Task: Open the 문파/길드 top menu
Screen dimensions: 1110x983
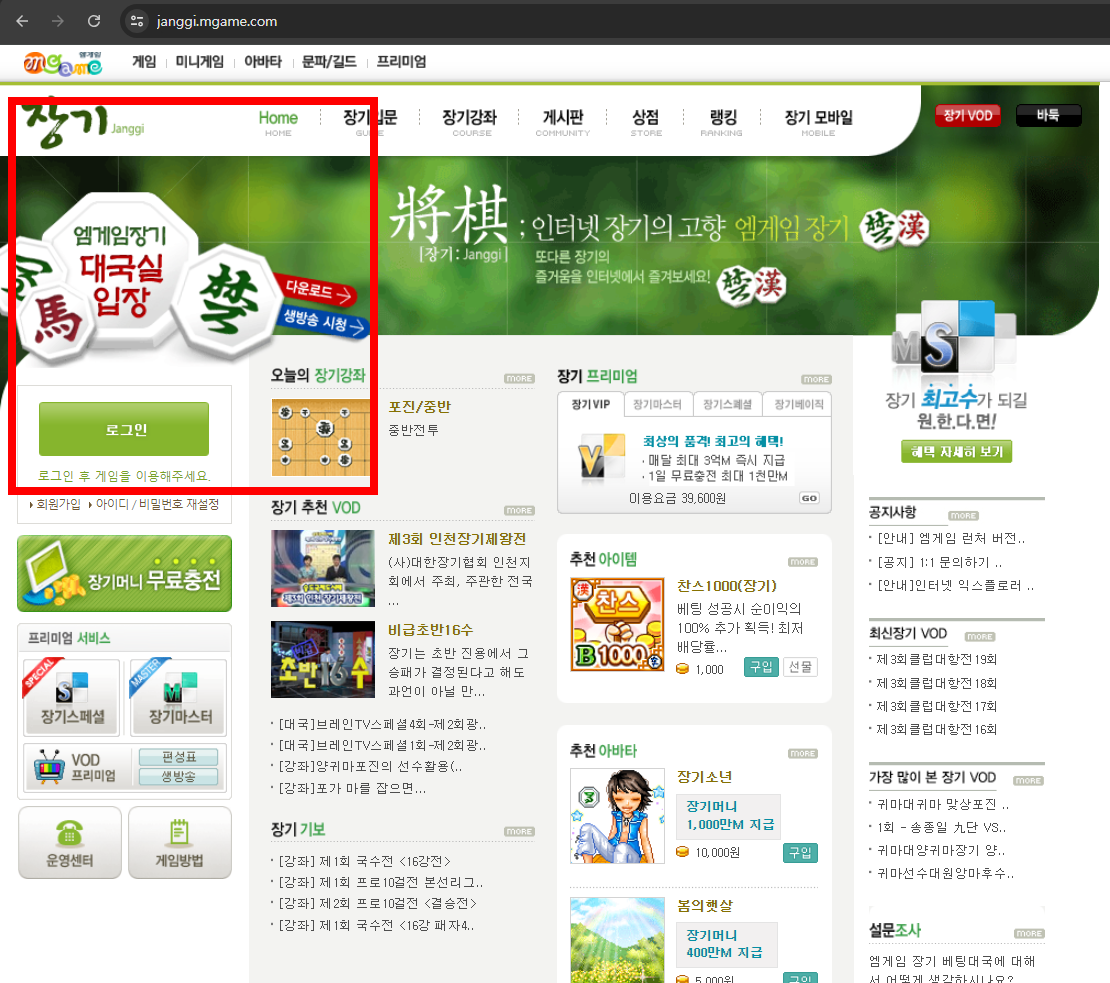Action: 329,62
